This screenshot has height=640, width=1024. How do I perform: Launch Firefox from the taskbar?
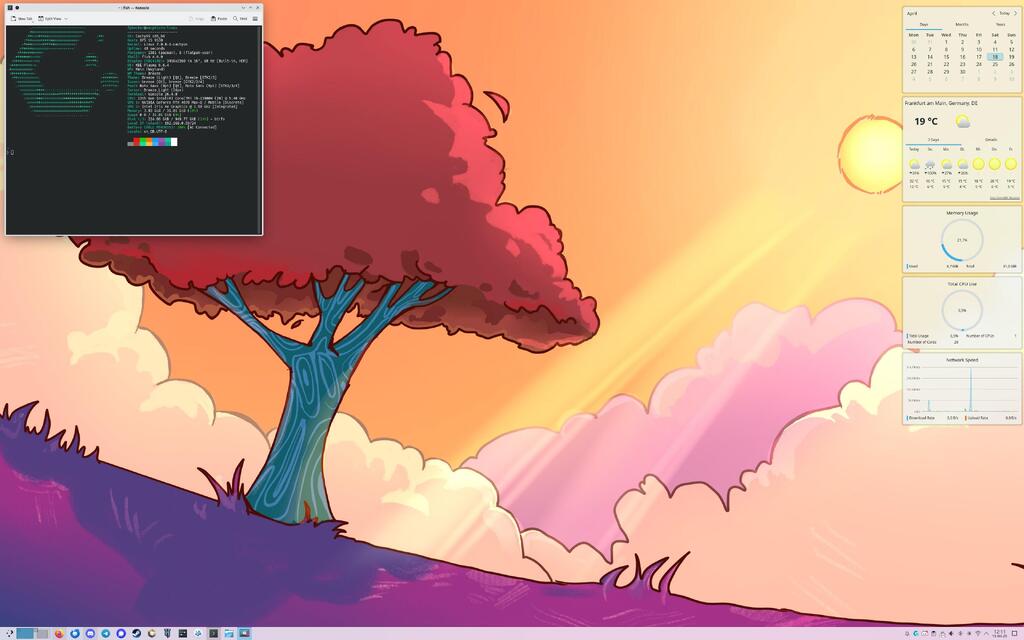point(59,633)
